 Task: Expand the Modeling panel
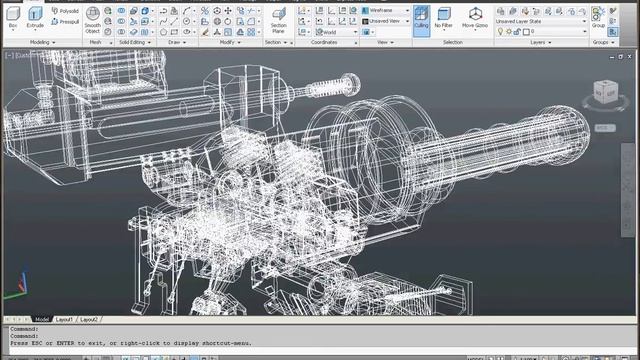click(42, 42)
